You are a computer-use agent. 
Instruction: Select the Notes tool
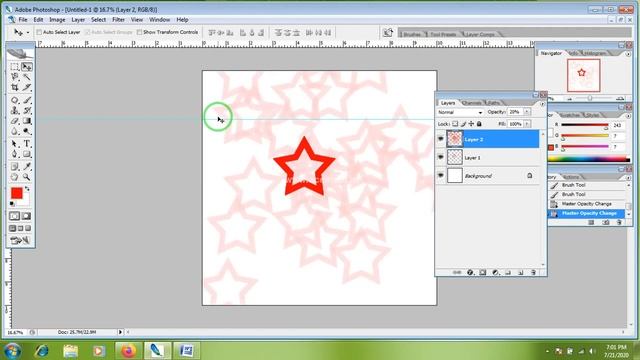click(x=15, y=167)
